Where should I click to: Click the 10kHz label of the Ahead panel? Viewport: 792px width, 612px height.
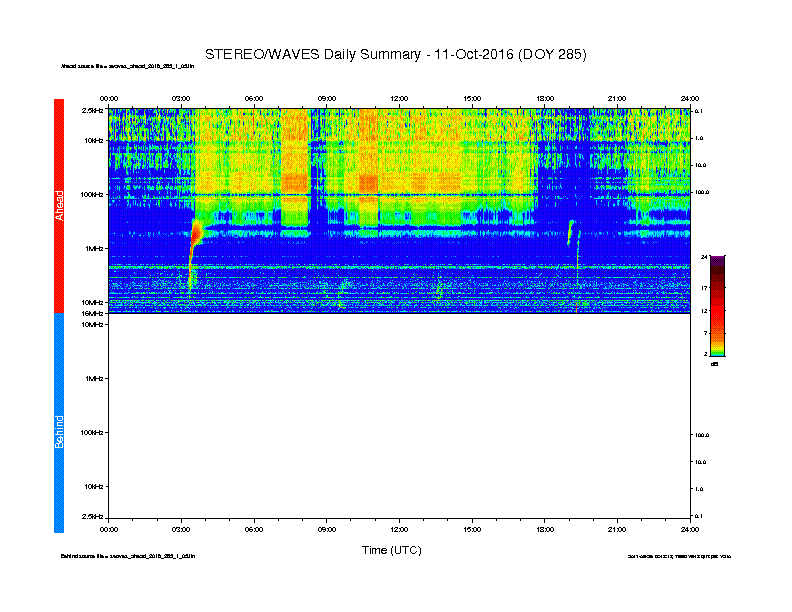[94, 140]
